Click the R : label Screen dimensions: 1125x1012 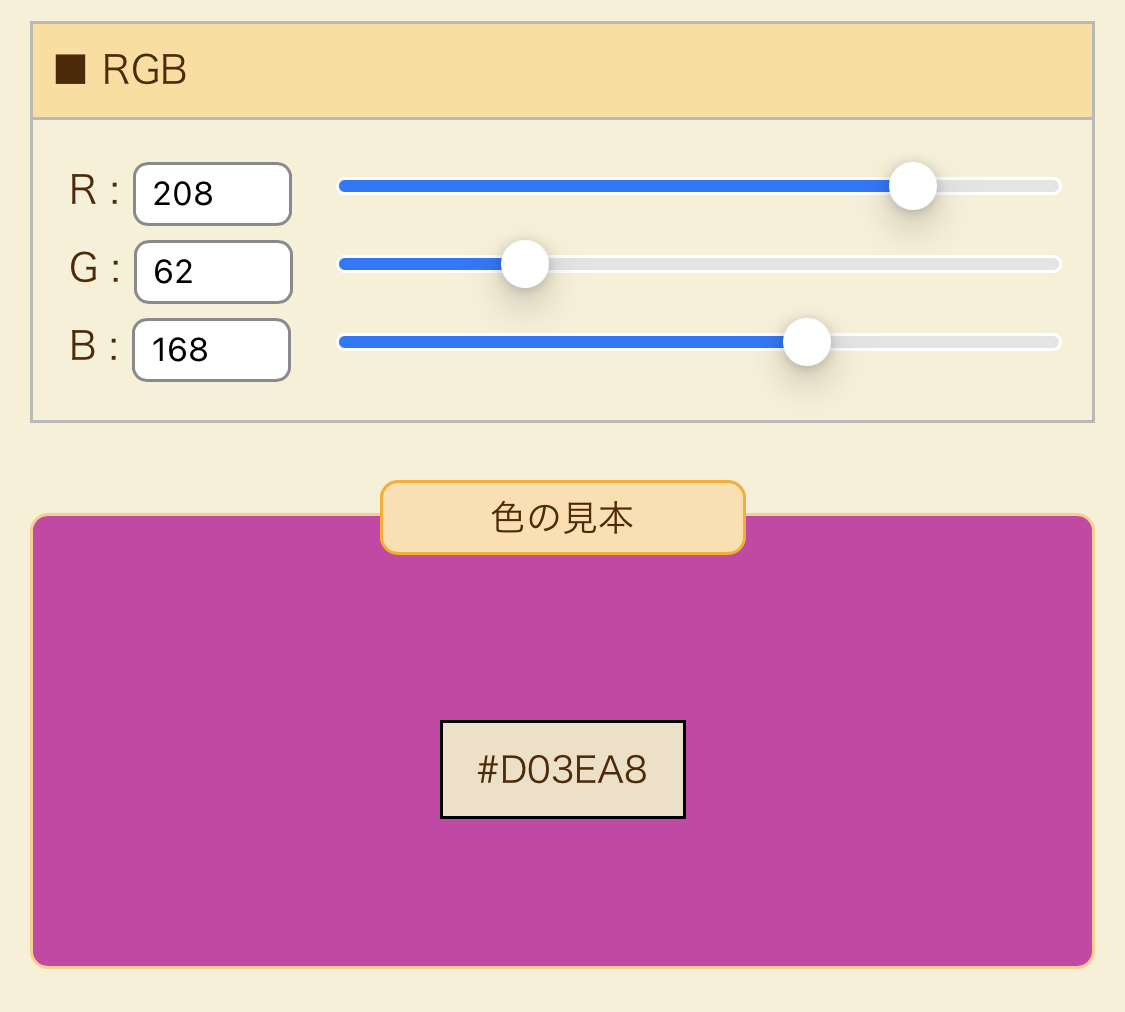pyautogui.click(x=94, y=192)
